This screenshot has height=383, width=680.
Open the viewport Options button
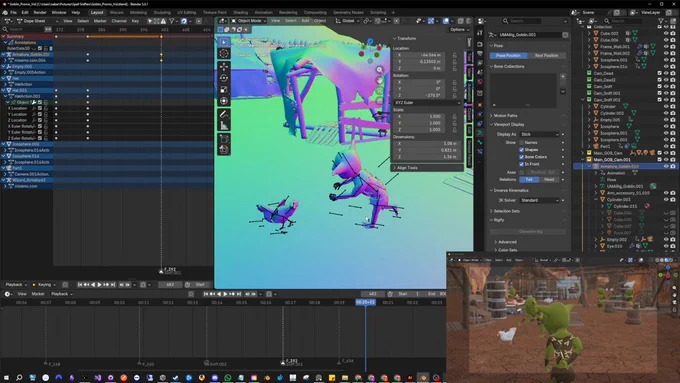point(459,29)
